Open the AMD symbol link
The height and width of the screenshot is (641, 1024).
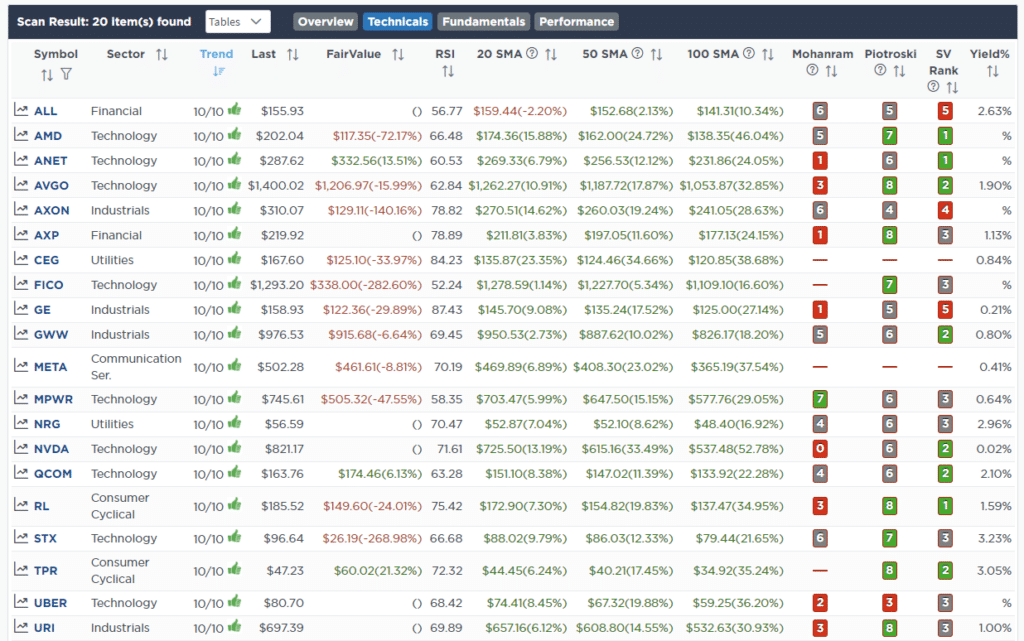click(48, 136)
